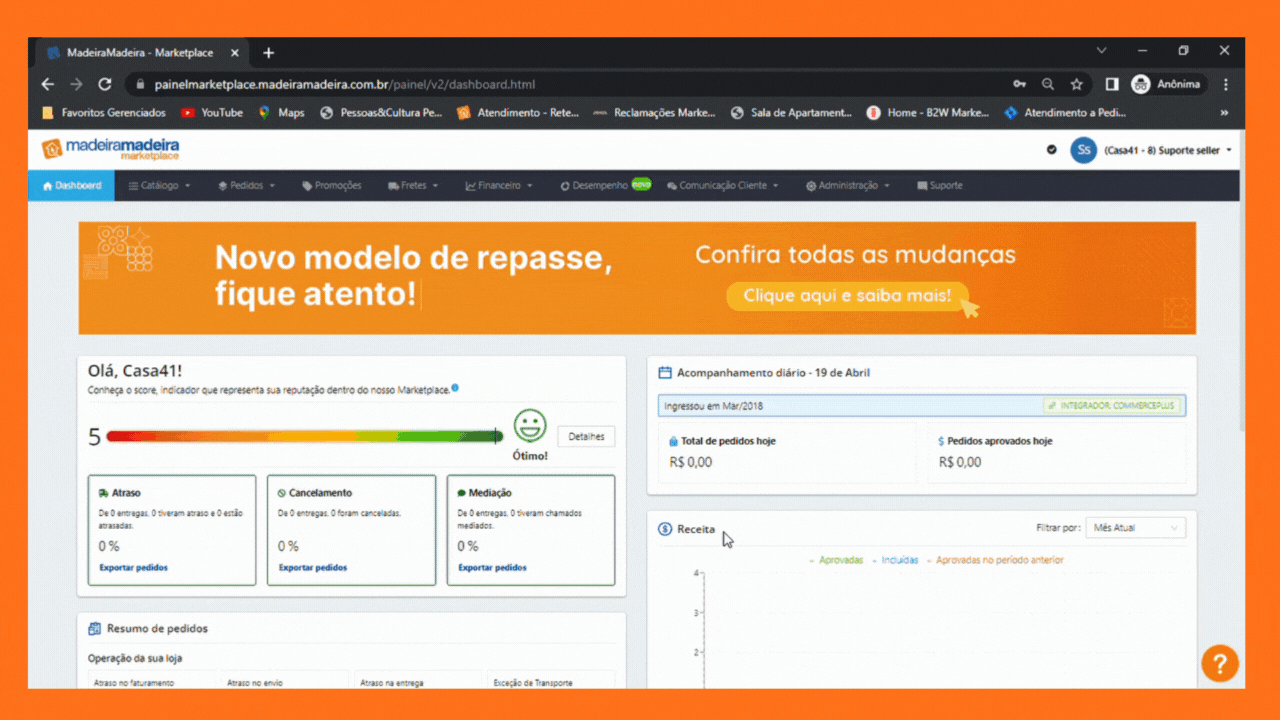Click the Ótimo smiley face icon

coord(530,426)
